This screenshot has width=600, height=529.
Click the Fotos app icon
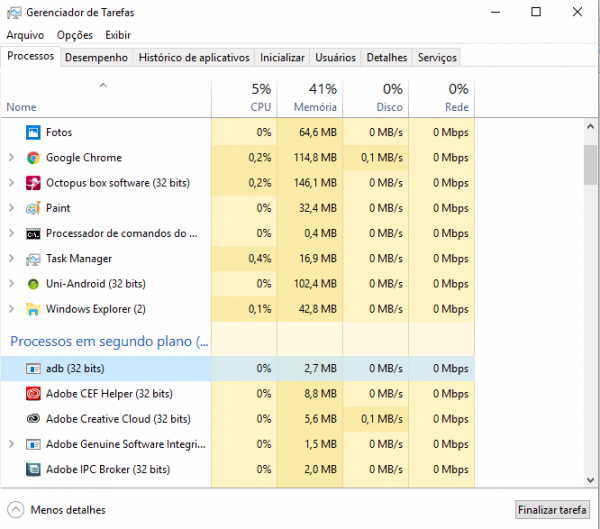[33, 132]
